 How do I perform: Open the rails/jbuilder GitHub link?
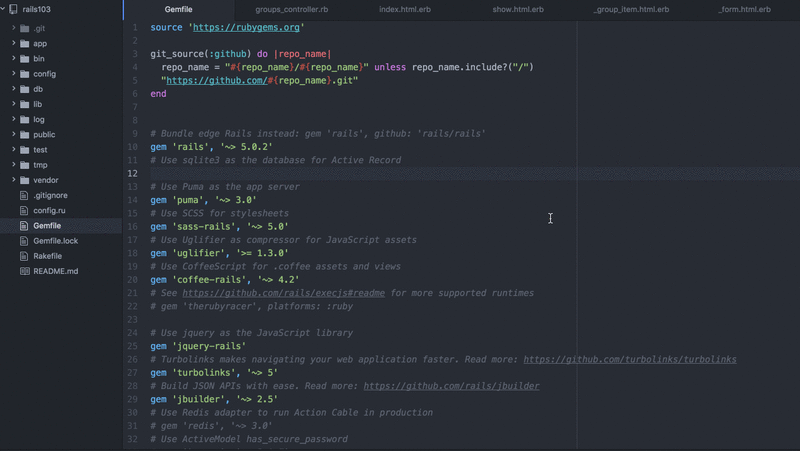pos(451,386)
